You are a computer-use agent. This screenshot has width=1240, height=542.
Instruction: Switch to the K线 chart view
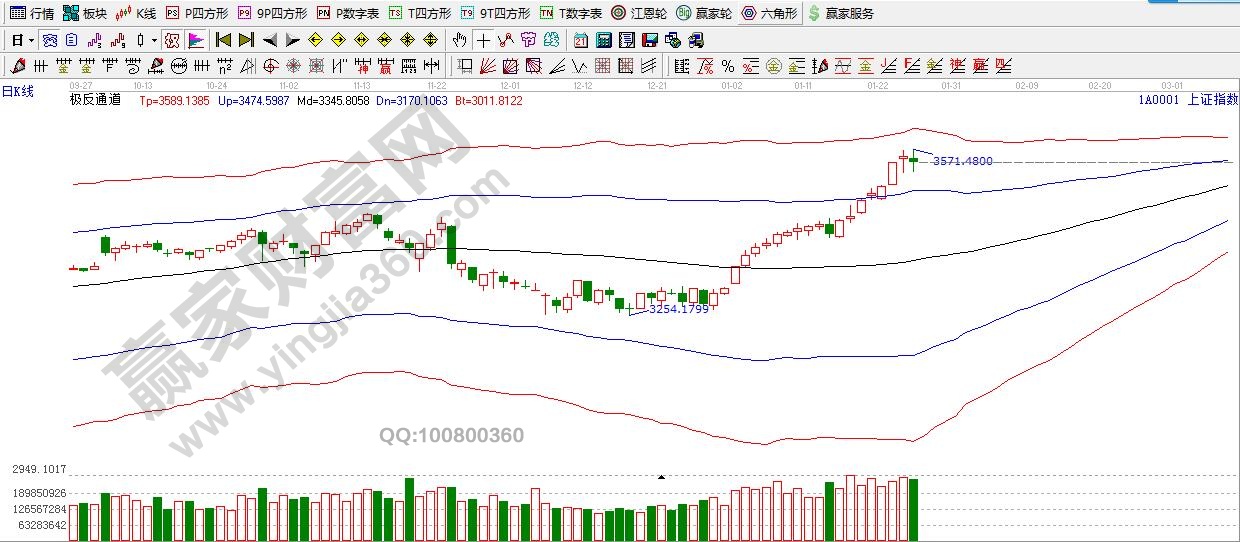135,13
